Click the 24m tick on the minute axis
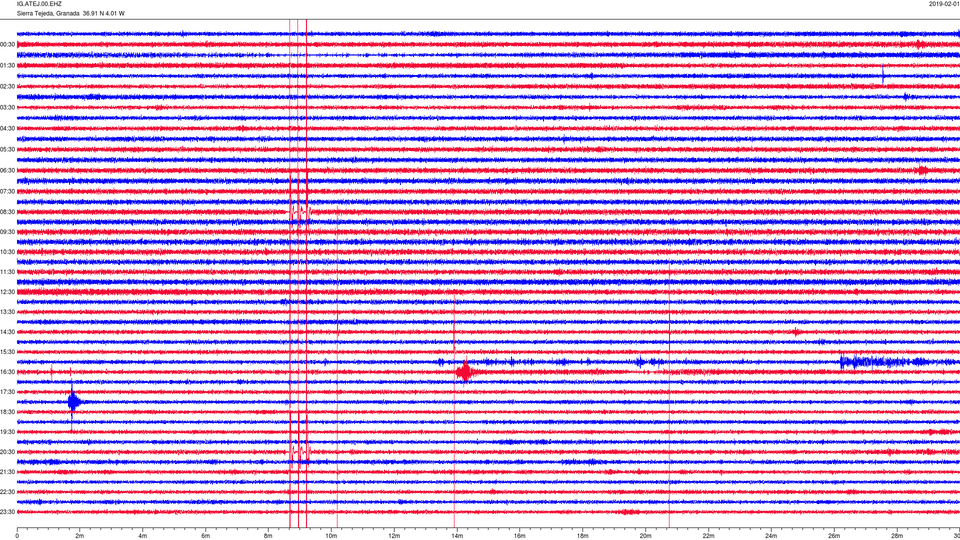Screen dimensions: 960x540 click(771, 536)
